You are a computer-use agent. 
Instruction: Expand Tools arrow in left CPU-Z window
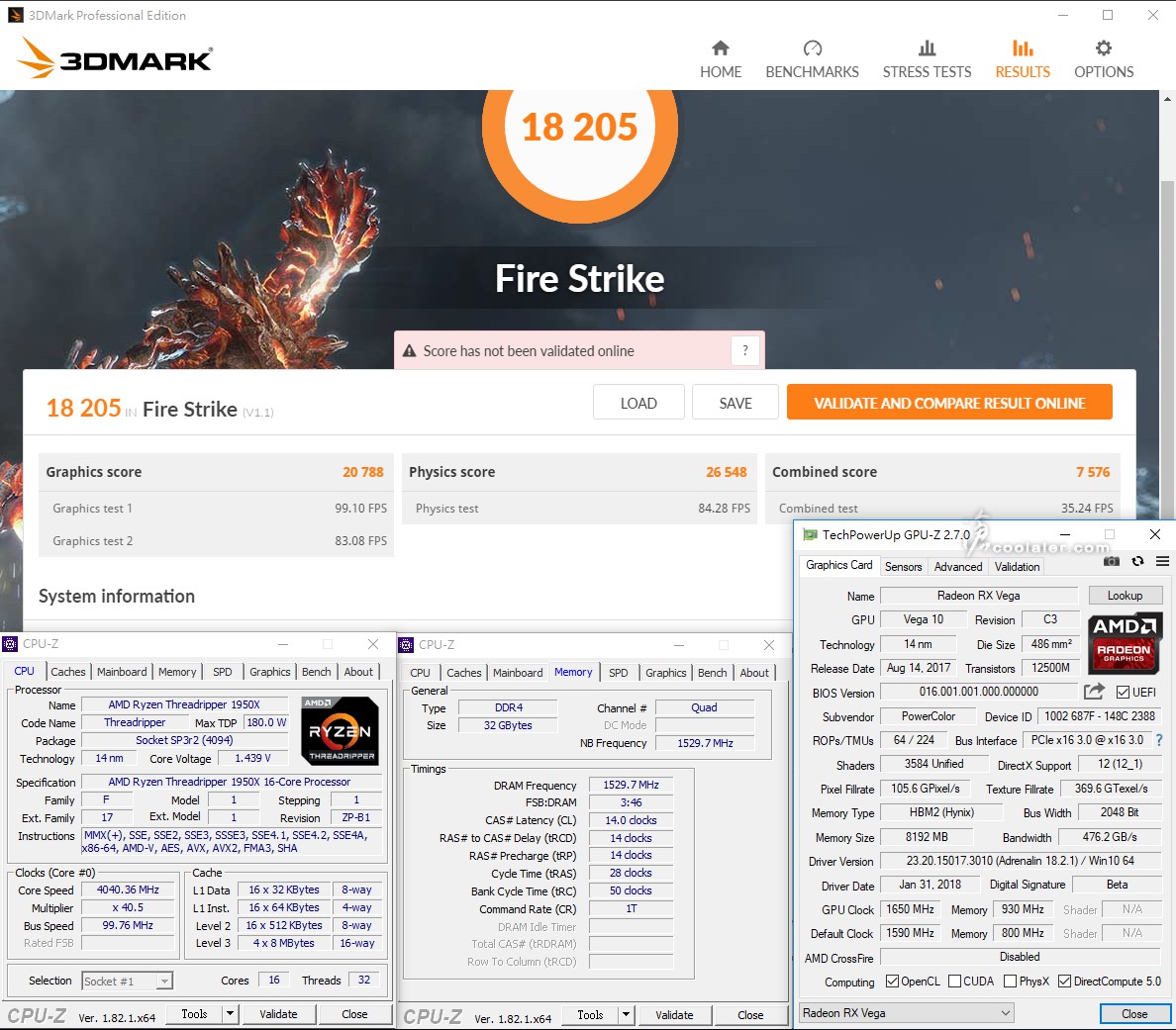click(230, 1014)
